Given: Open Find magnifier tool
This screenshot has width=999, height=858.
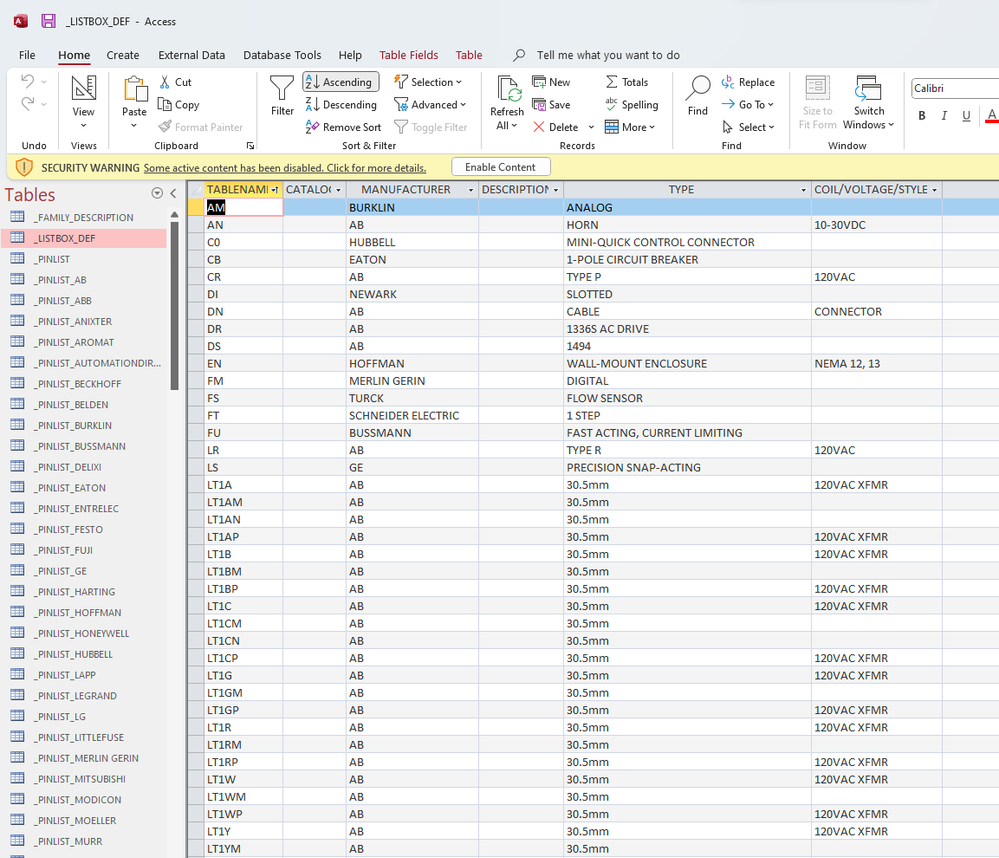Looking at the screenshot, I should (x=698, y=89).
